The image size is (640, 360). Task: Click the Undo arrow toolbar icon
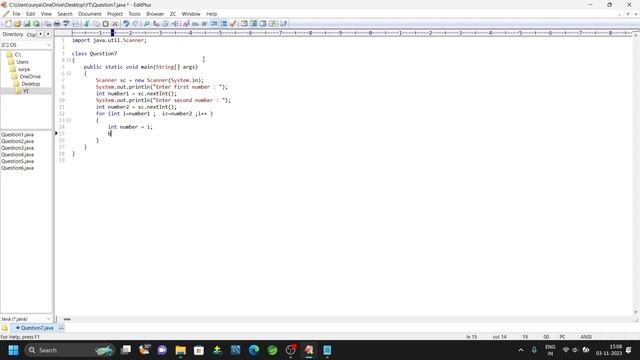point(126,24)
